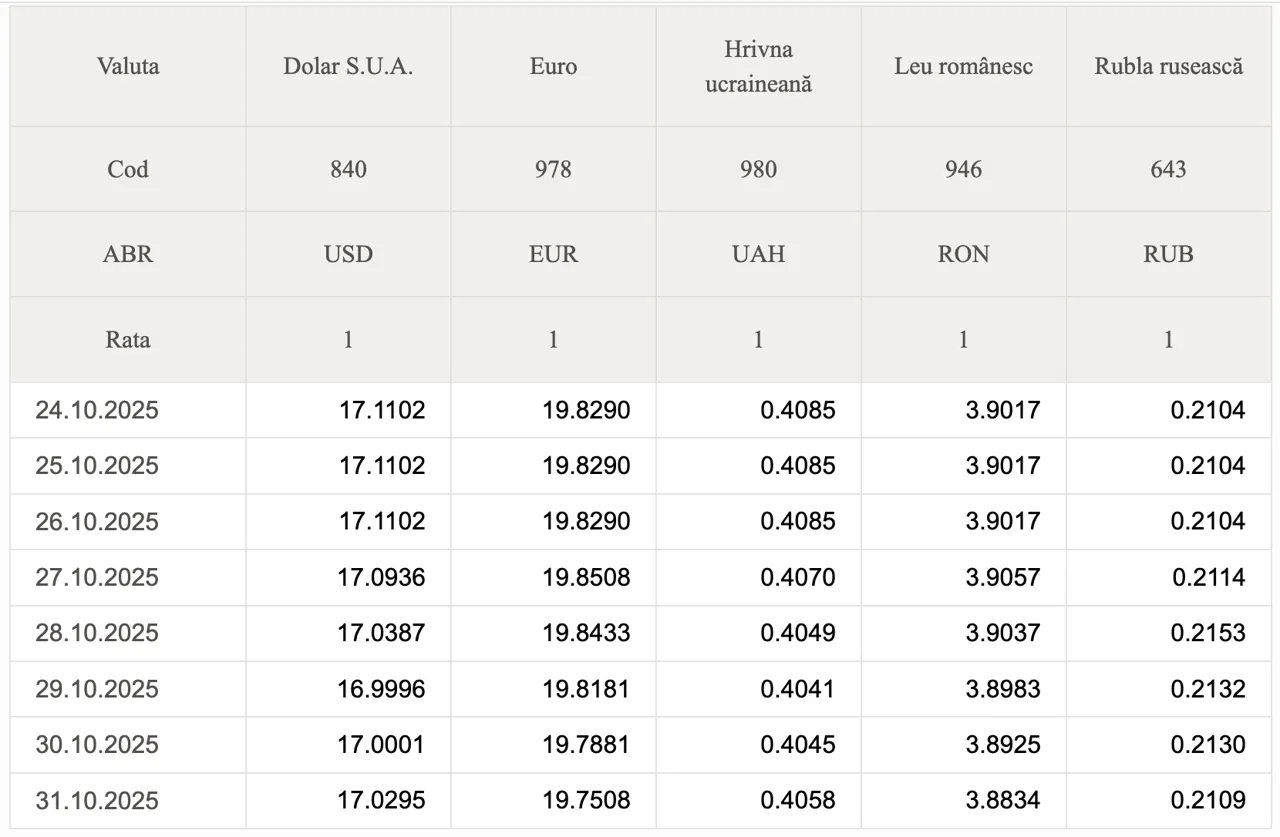Click the USD abbreviation cell
Image resolution: width=1280 pixels, height=837 pixels.
point(348,254)
